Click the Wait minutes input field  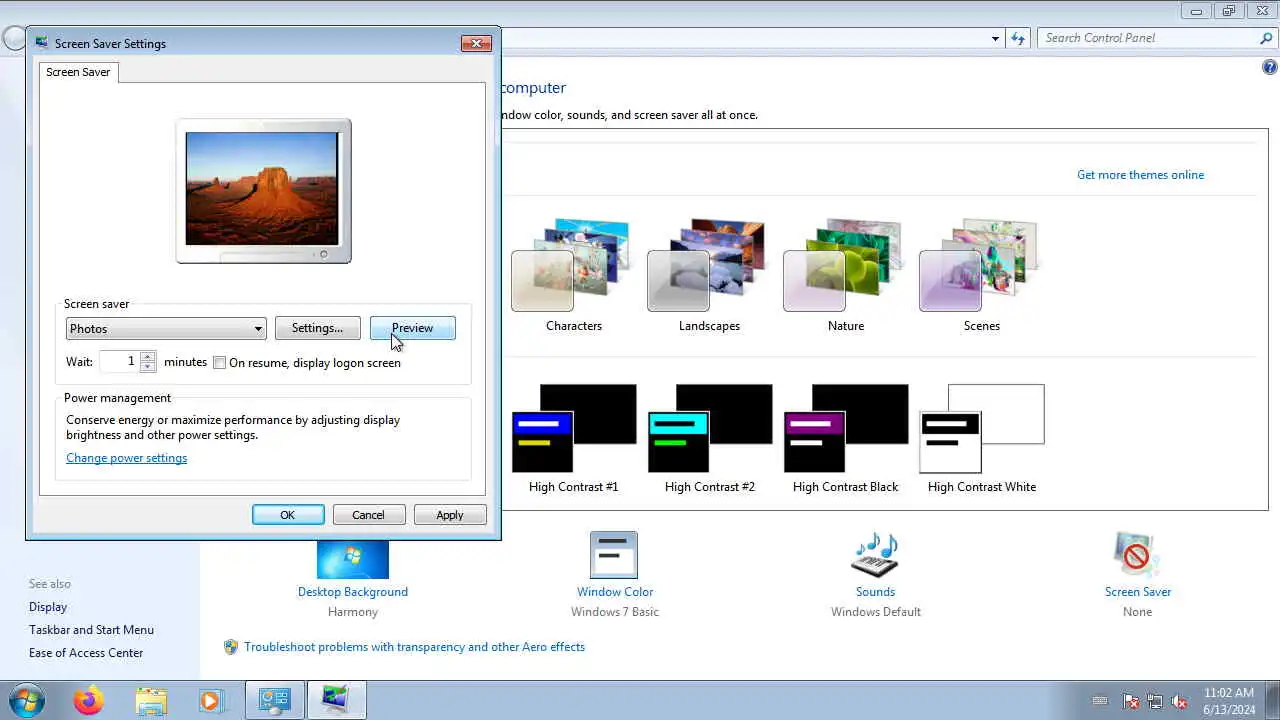point(120,362)
